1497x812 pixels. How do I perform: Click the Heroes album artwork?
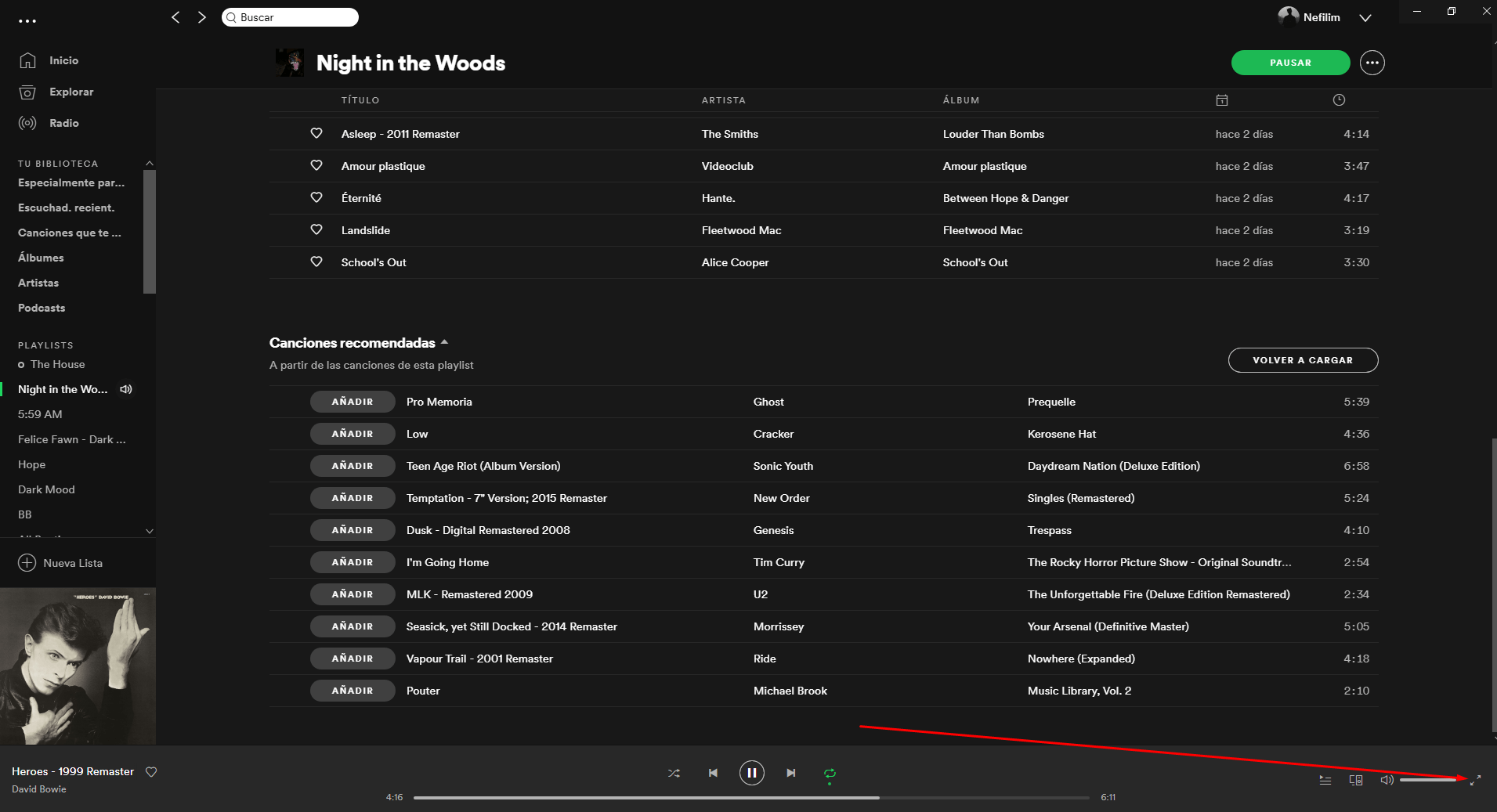click(78, 666)
